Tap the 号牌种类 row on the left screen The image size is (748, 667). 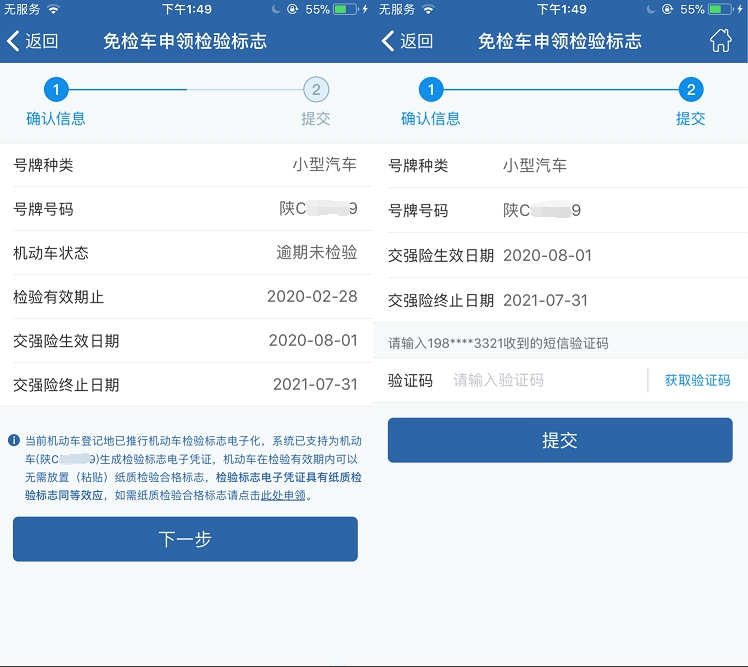185,165
